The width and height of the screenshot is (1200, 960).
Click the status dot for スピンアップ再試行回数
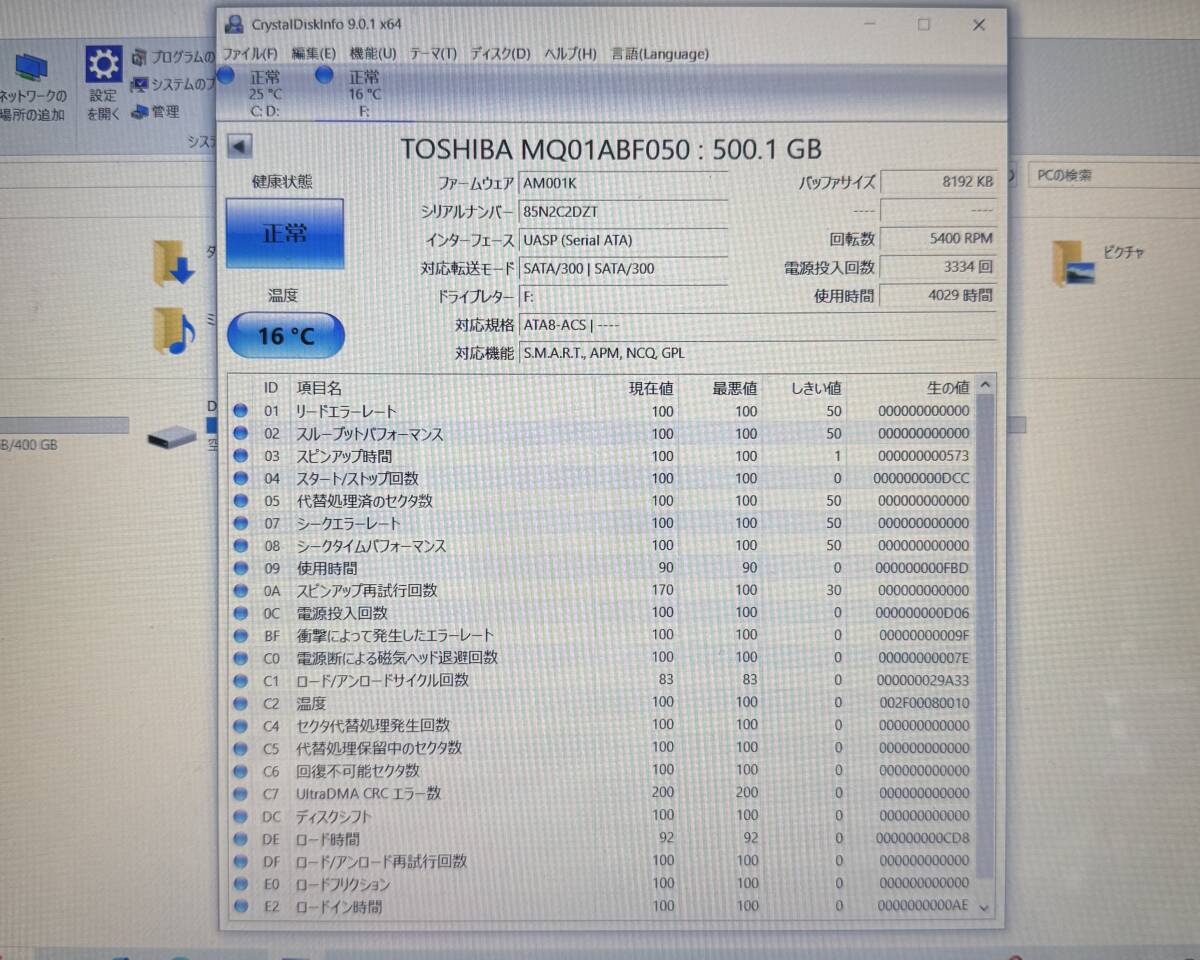[241, 590]
